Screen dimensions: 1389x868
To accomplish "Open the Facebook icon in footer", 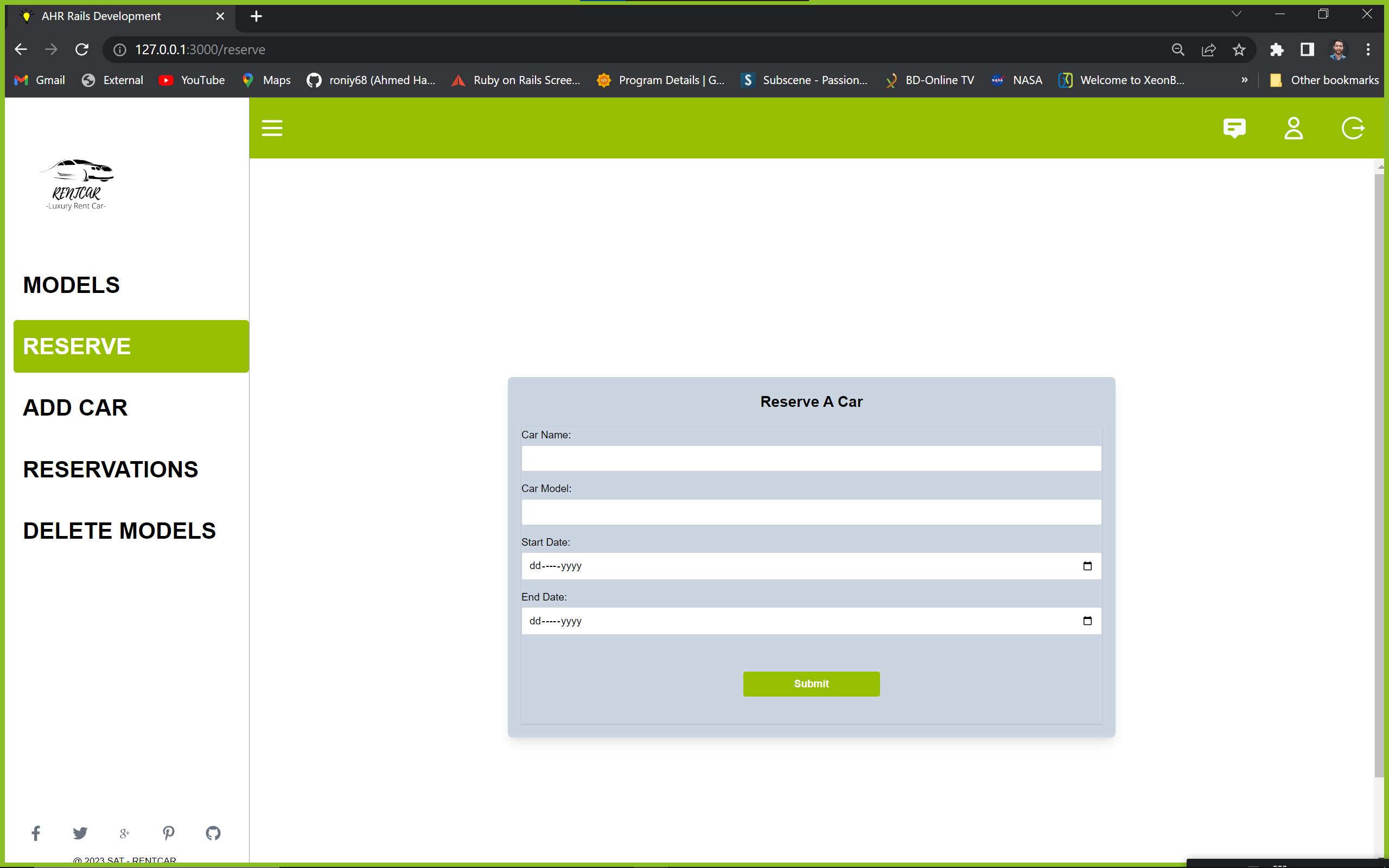I will click(x=36, y=833).
